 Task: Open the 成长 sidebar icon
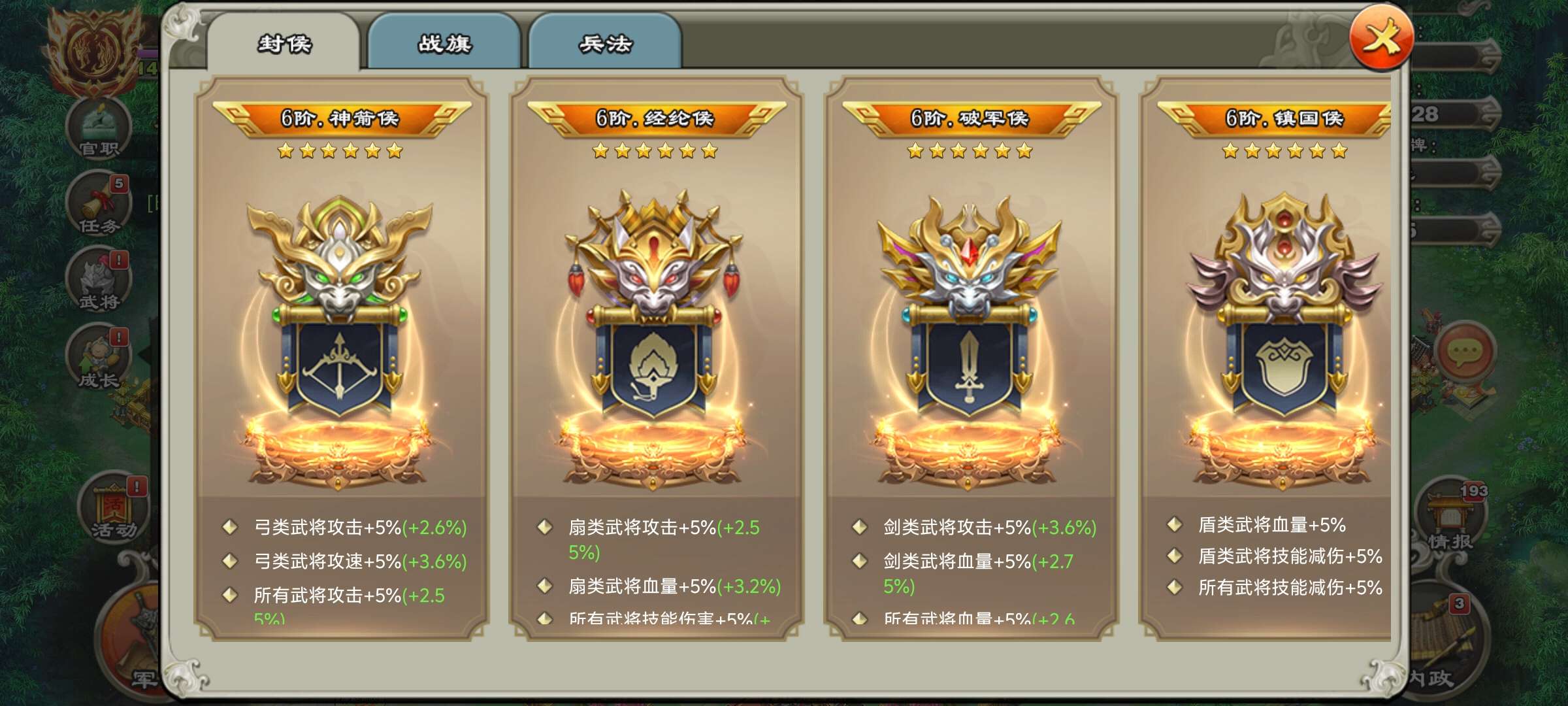point(99,357)
